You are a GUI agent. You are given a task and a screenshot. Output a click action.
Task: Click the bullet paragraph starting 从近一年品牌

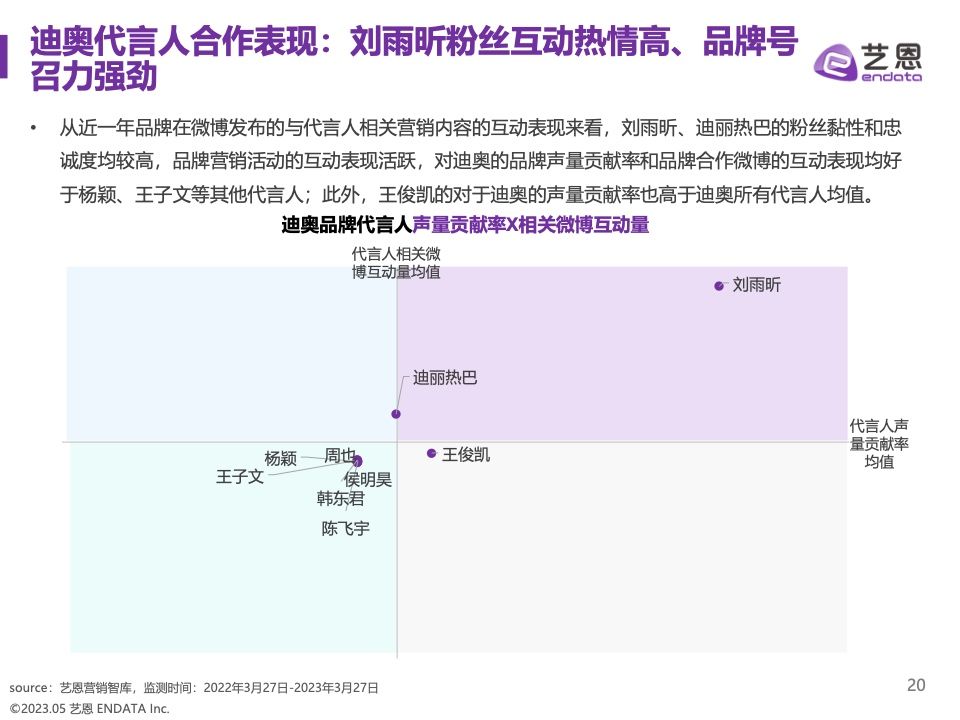(481, 162)
